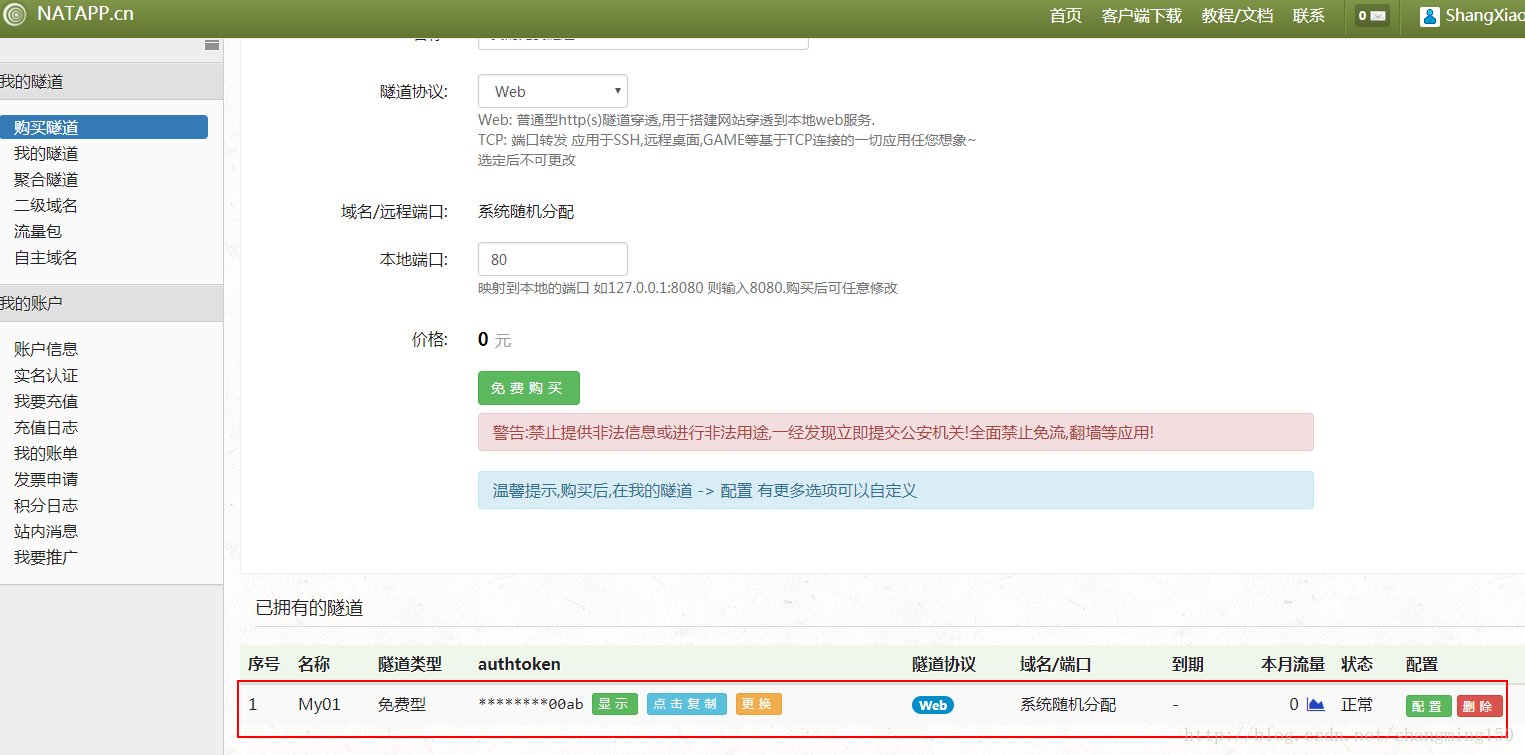View monthly traffic chart icon for My01
Screen dimensions: 1525x755
tap(1316, 704)
